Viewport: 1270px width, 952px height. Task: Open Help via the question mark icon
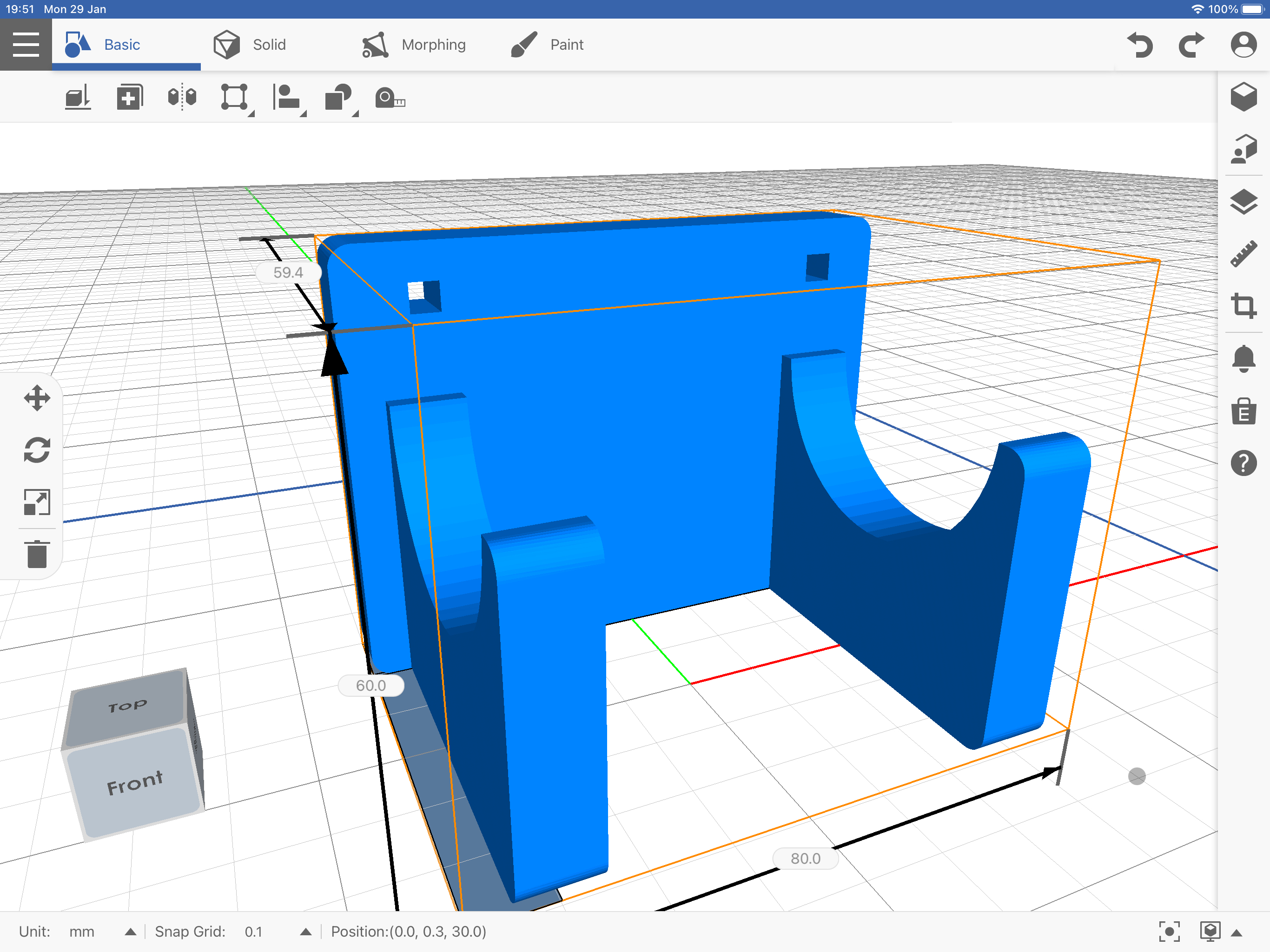(x=1244, y=463)
